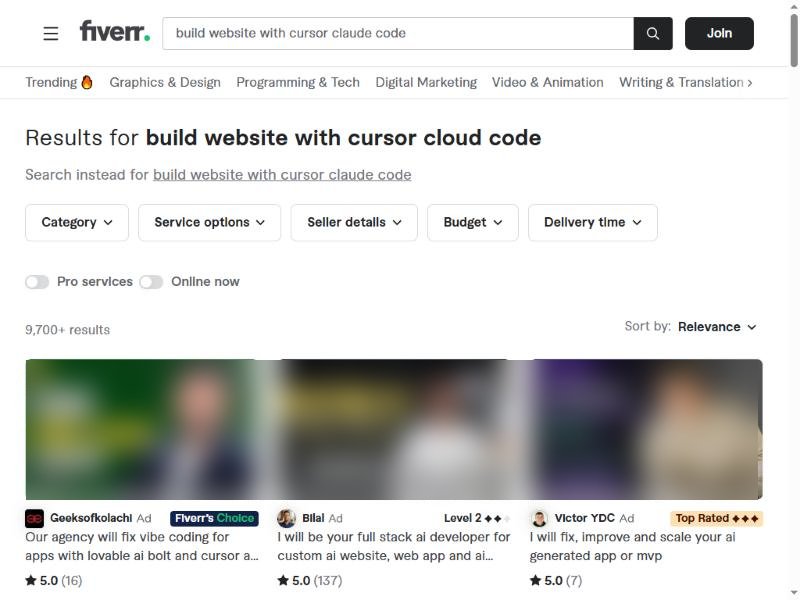
Task: Open gig 'full stack ai developer'
Action: (394, 546)
